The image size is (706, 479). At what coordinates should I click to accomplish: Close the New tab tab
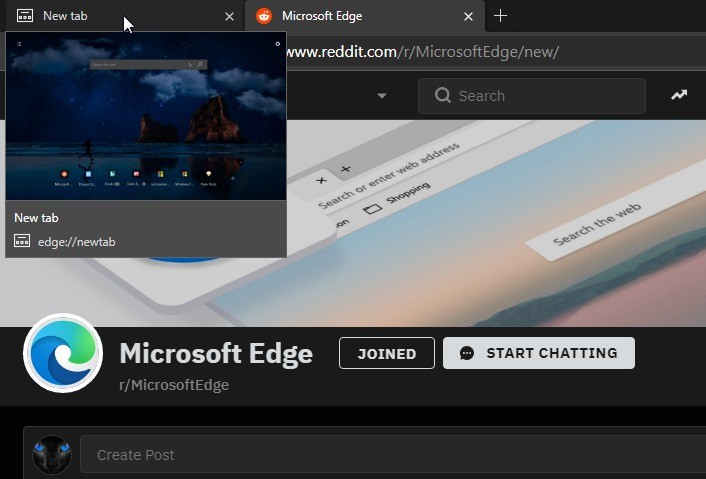coord(229,17)
